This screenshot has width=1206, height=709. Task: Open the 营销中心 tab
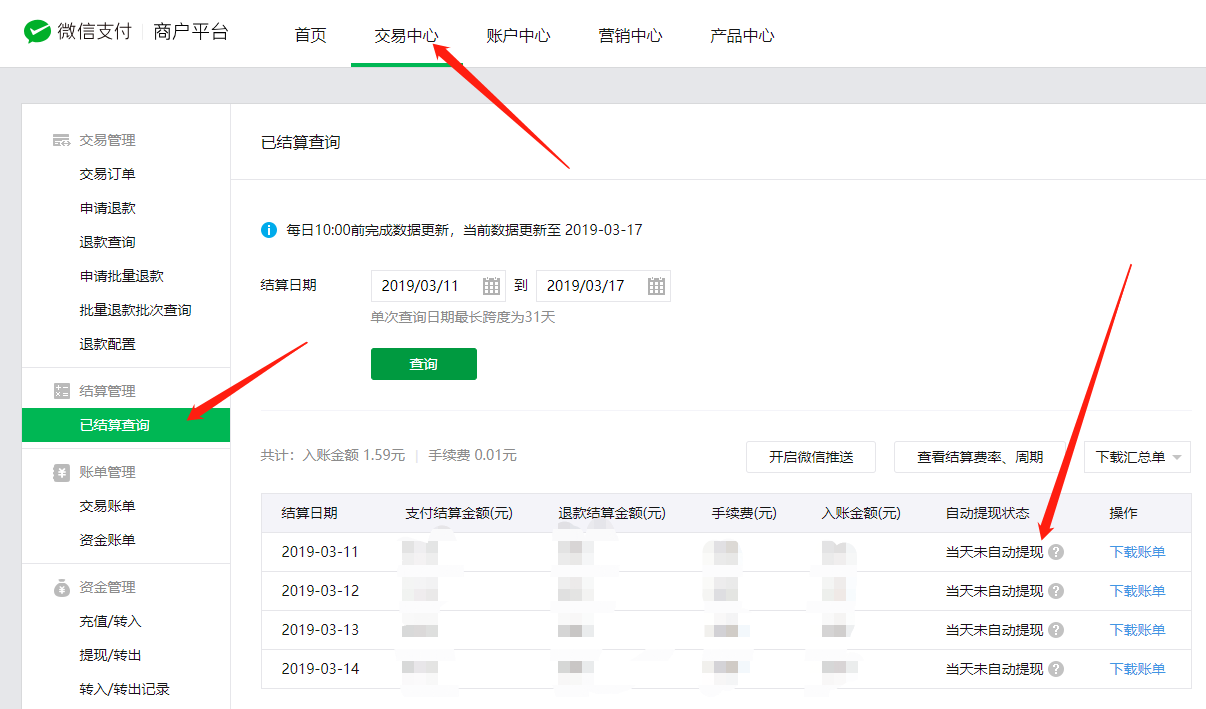click(x=630, y=36)
